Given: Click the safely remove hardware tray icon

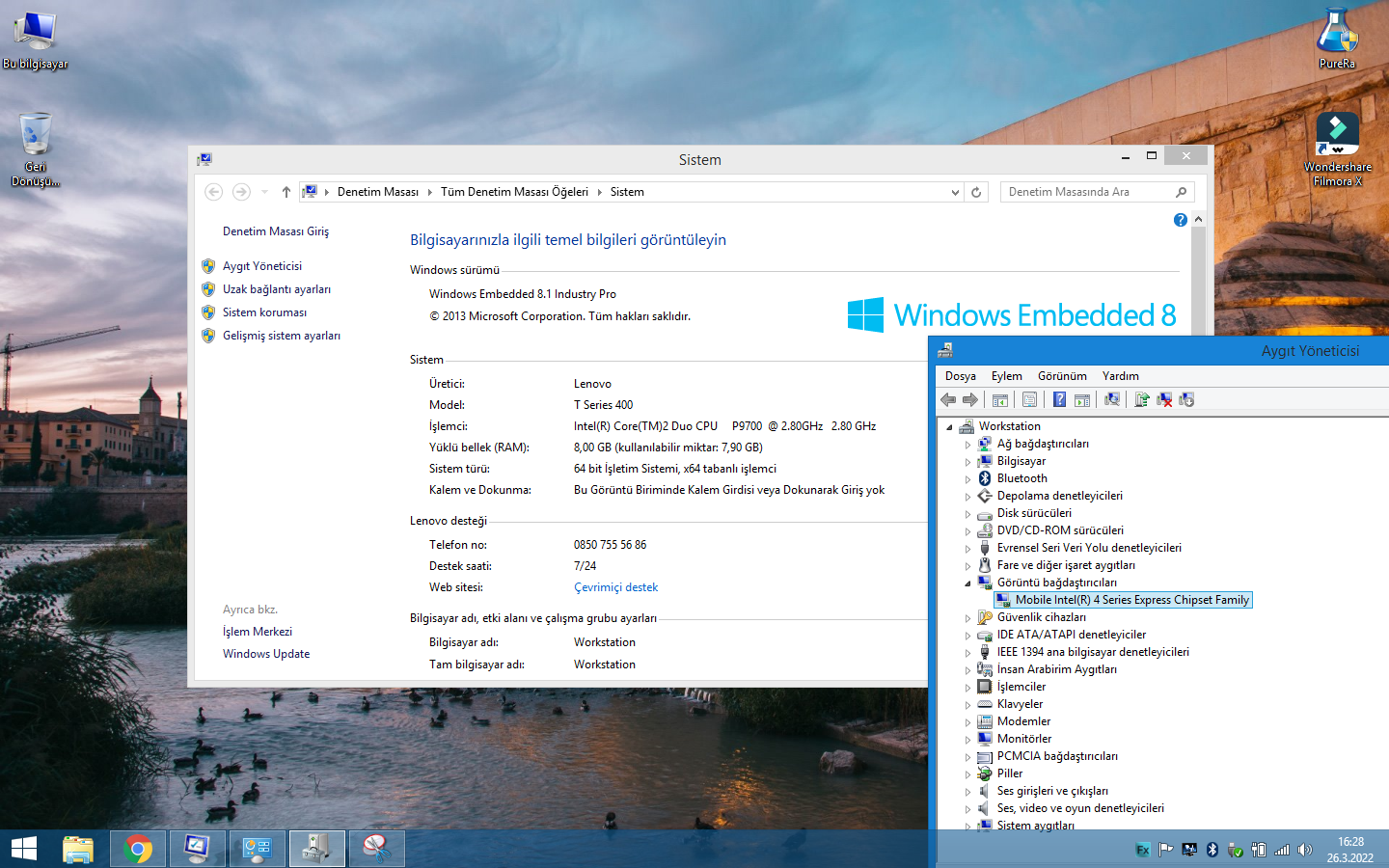Looking at the screenshot, I should (1236, 850).
